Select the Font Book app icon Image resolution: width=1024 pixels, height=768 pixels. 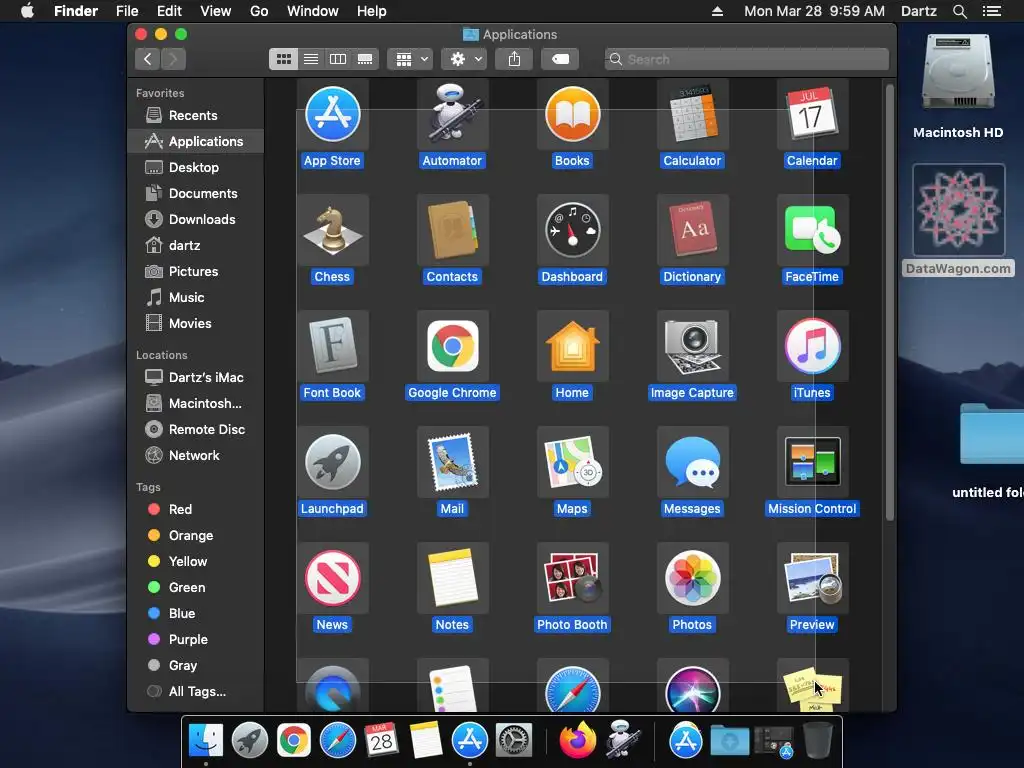point(332,346)
